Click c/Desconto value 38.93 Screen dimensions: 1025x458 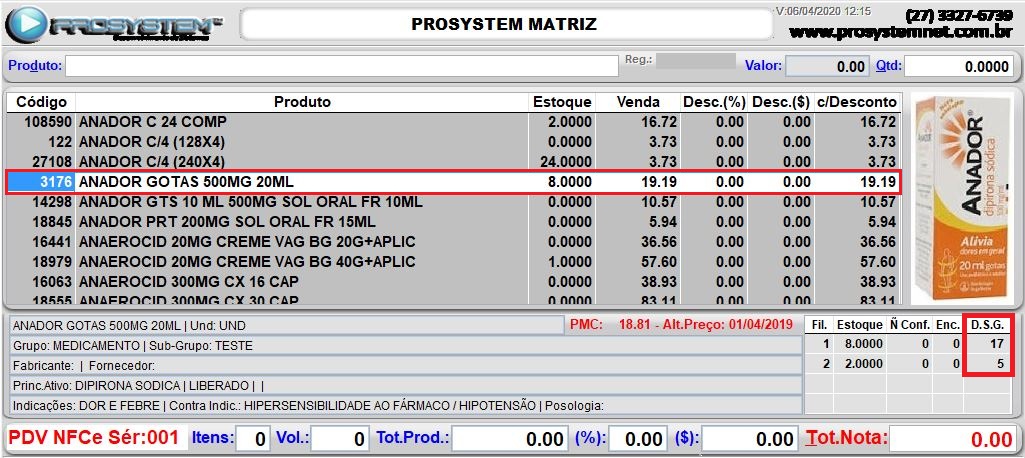878,282
